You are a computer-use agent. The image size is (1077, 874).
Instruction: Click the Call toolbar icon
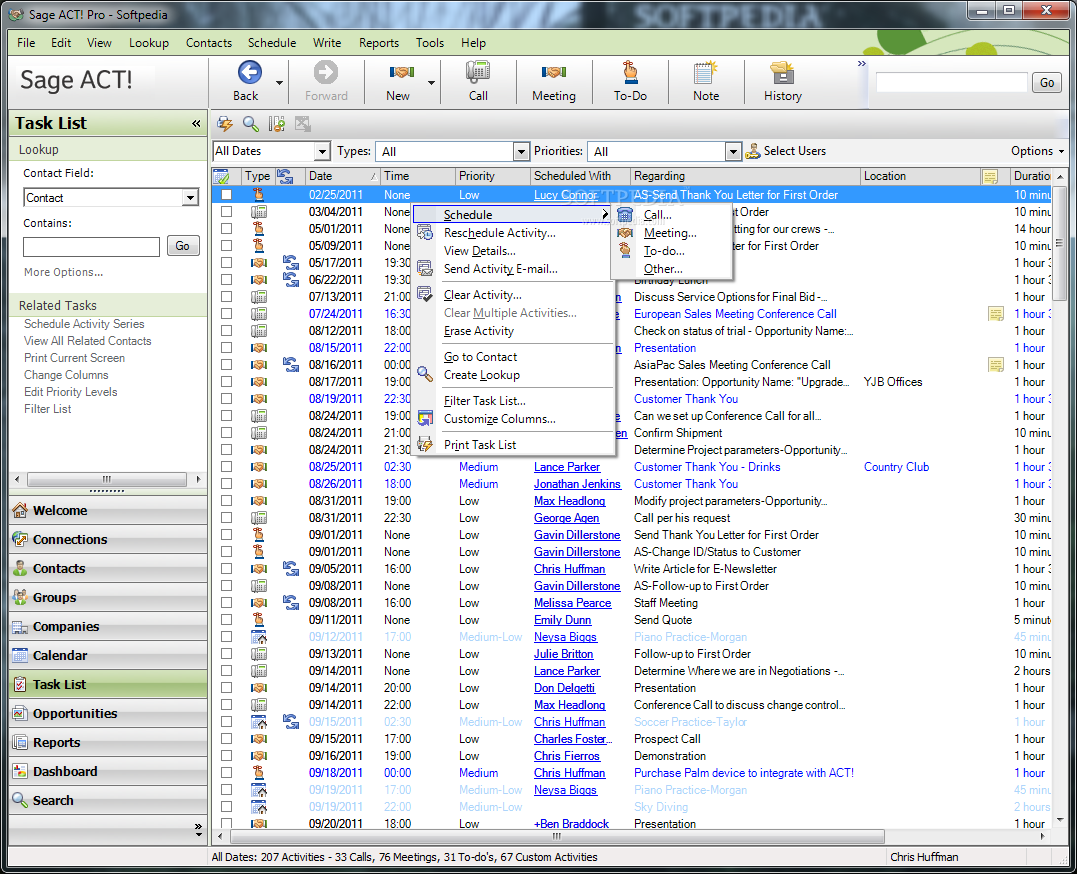point(478,72)
